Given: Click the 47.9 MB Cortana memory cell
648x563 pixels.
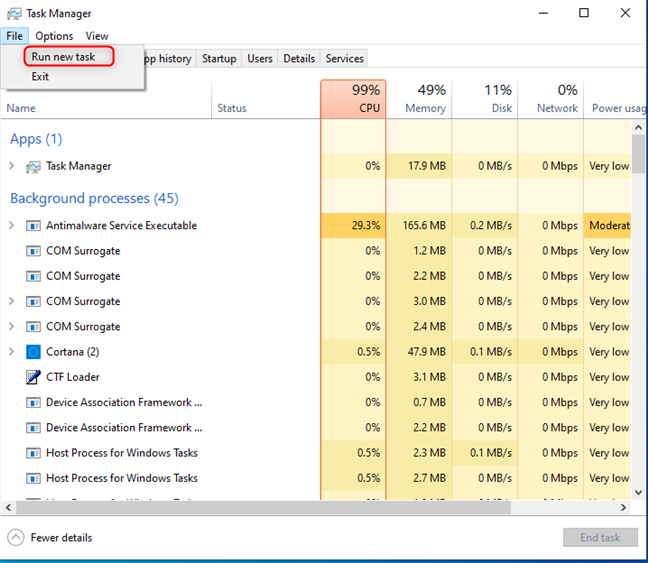Looking at the screenshot, I should coord(419,352).
